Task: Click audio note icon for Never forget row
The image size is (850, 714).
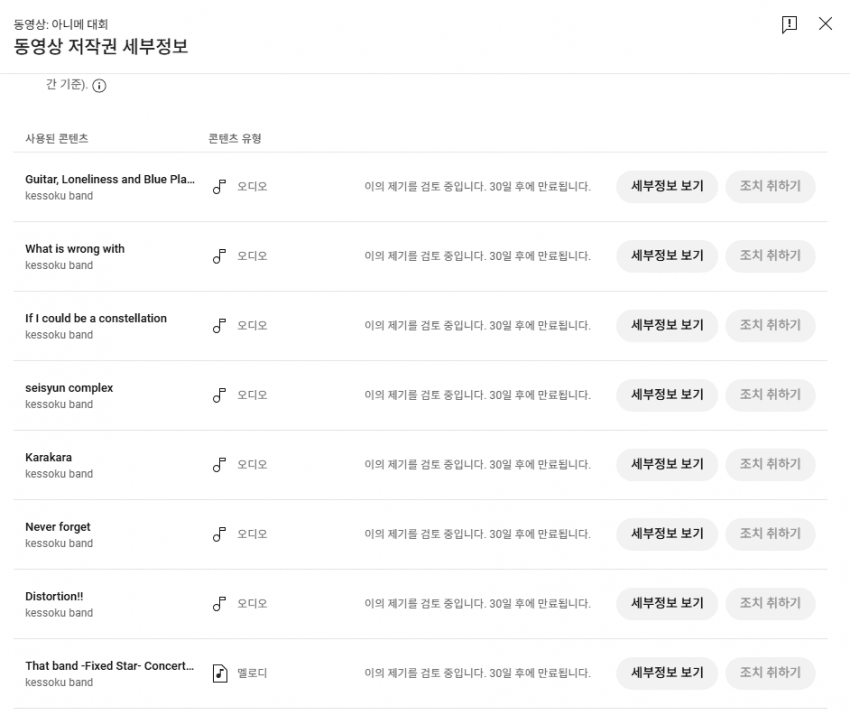Action: (219, 534)
